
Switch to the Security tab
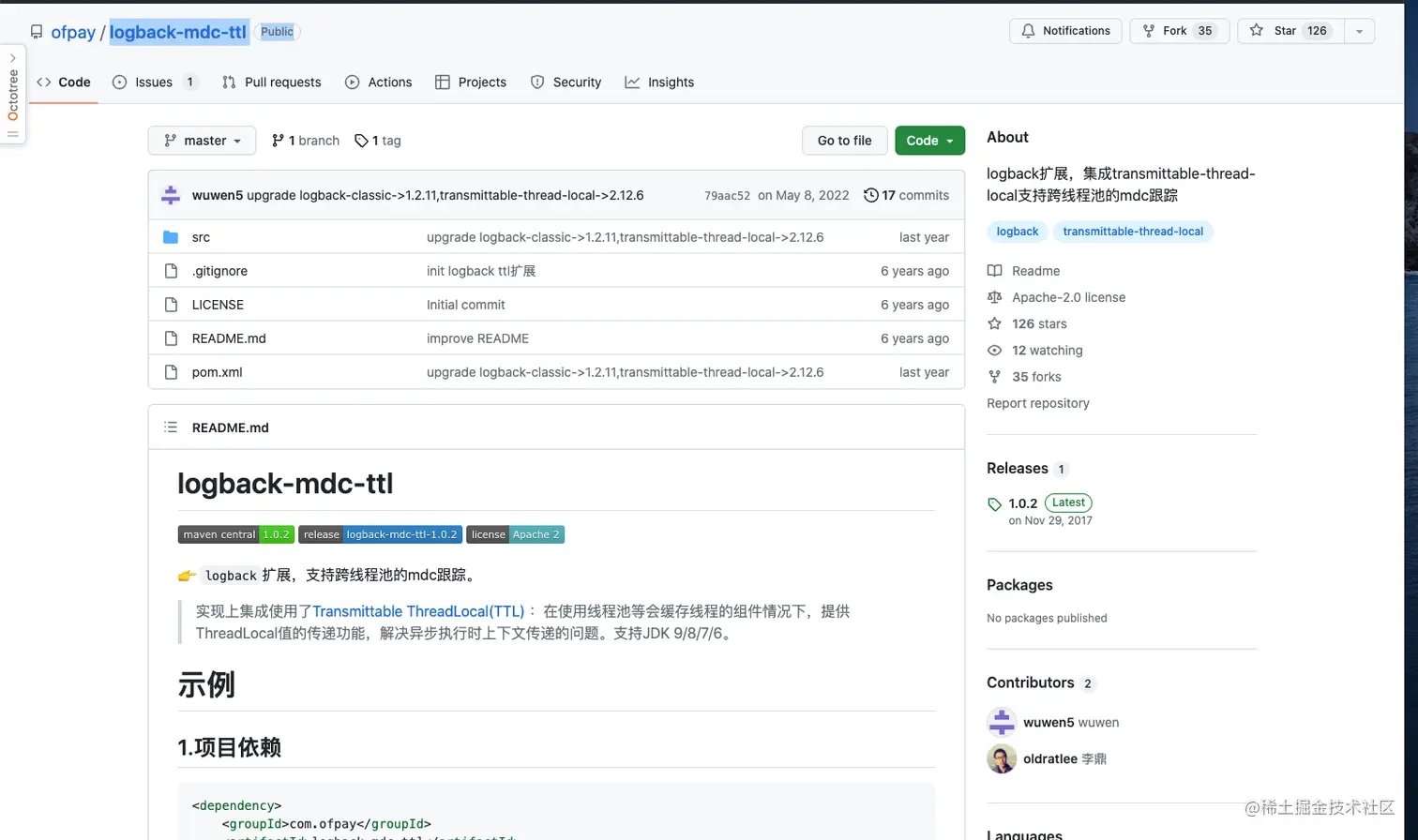[566, 82]
